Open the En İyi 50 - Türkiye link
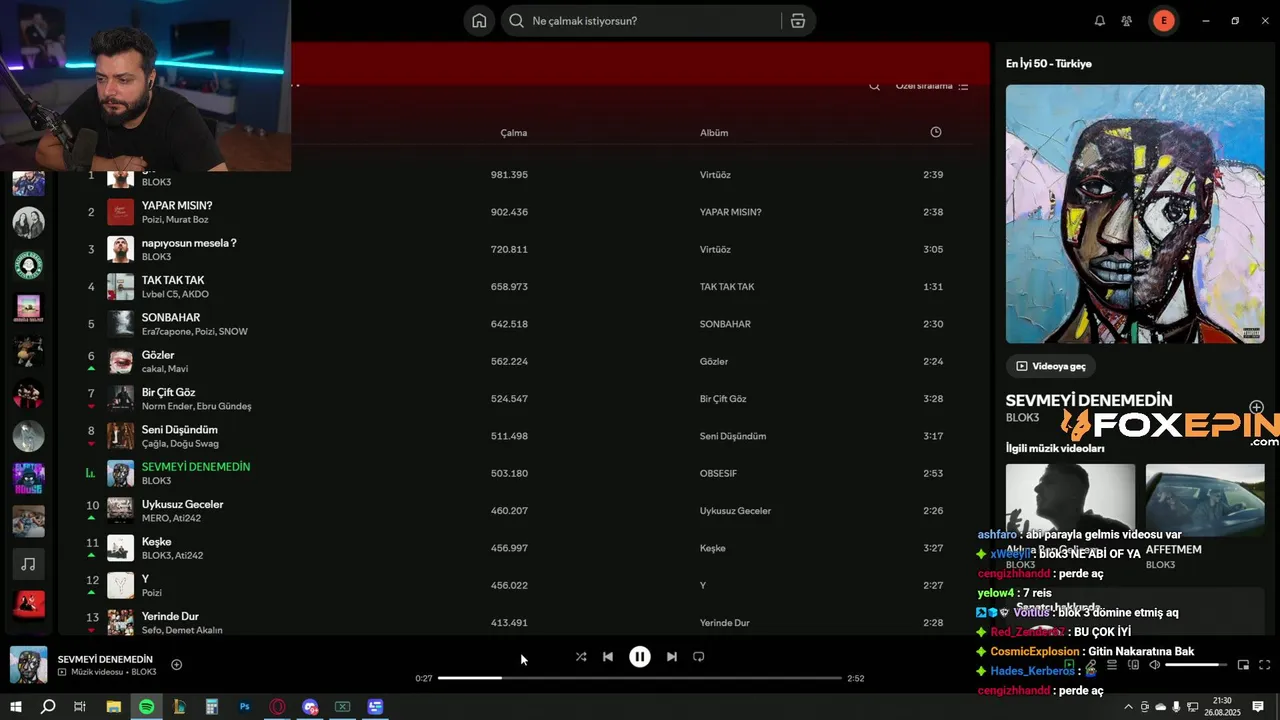The width and height of the screenshot is (1280, 720). pyautogui.click(x=1048, y=63)
